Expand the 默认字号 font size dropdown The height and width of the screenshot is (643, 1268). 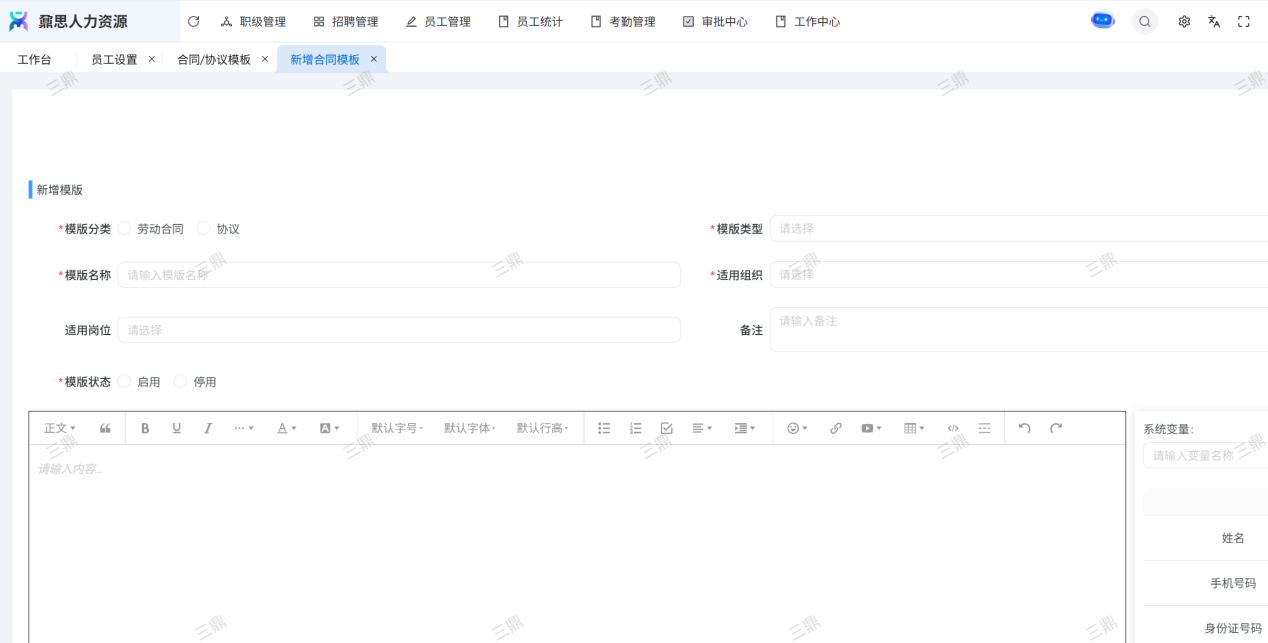(397, 428)
